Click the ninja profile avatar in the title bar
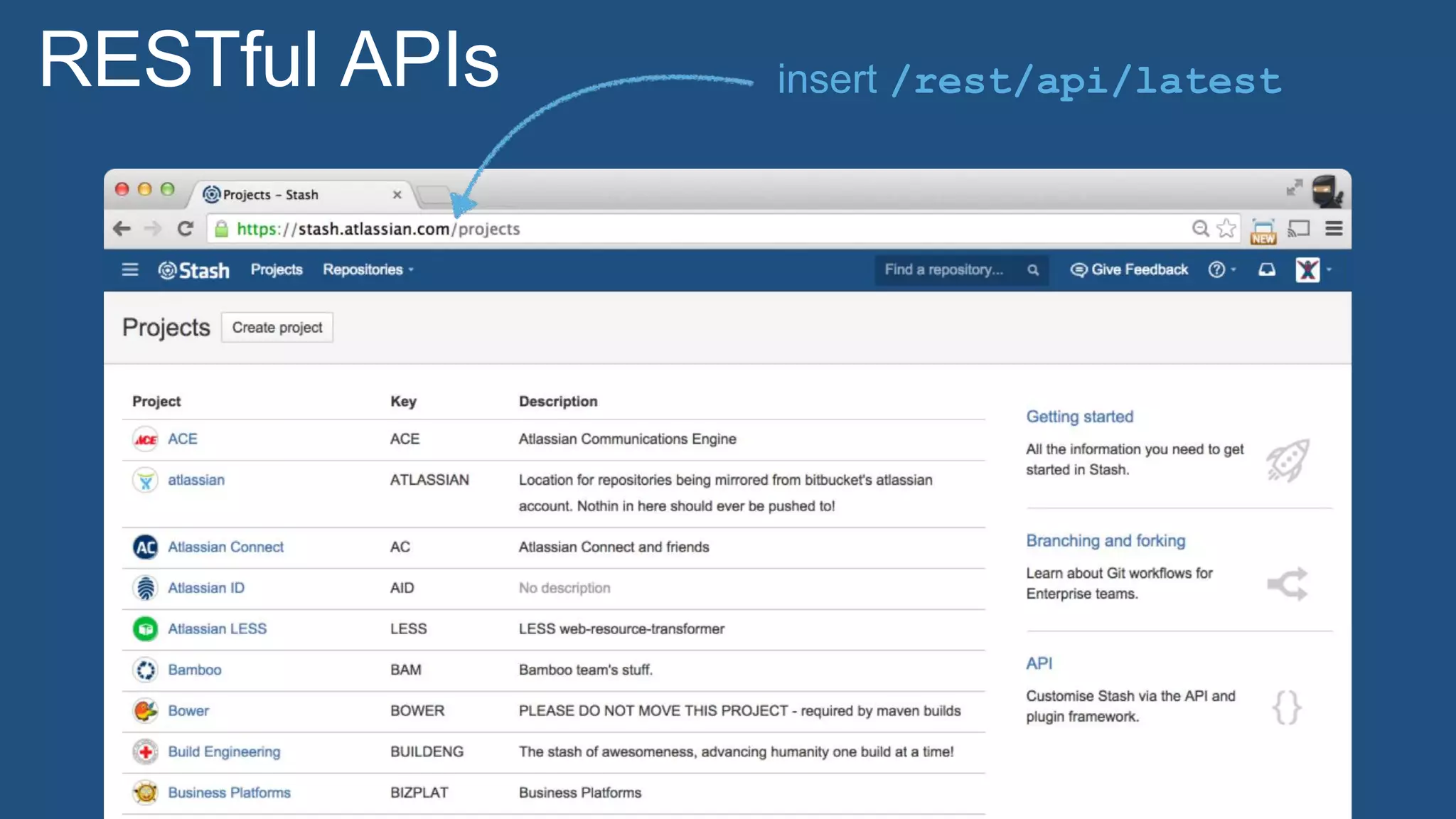This screenshot has height=819, width=1456. pos(1327,191)
